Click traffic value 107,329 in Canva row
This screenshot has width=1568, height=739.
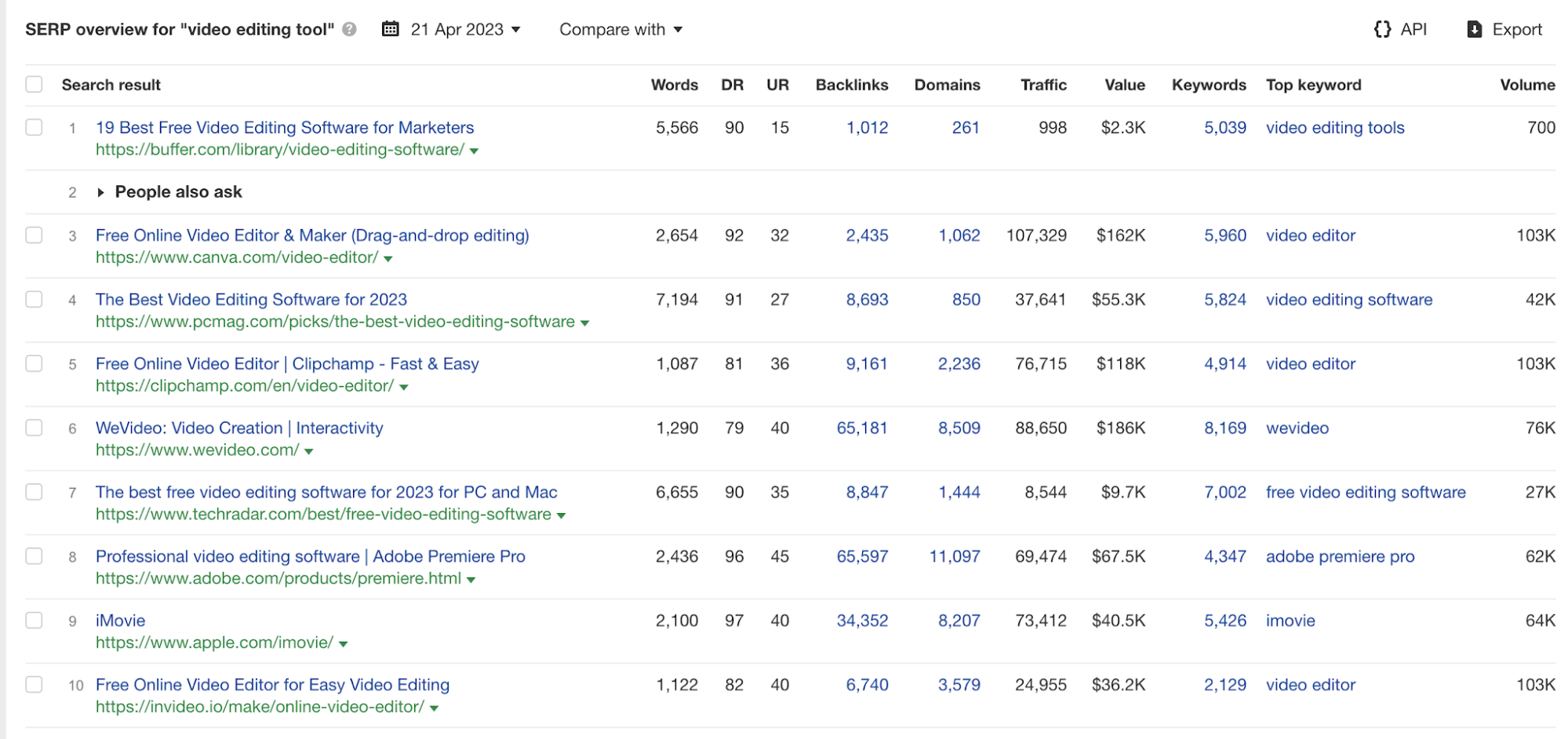[x=1036, y=235]
